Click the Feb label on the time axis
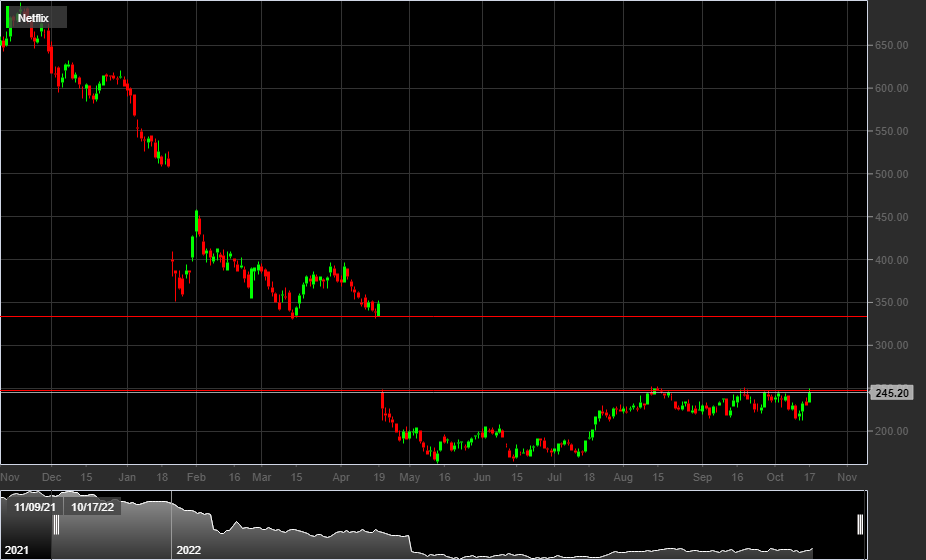The width and height of the screenshot is (926, 560). [196, 477]
